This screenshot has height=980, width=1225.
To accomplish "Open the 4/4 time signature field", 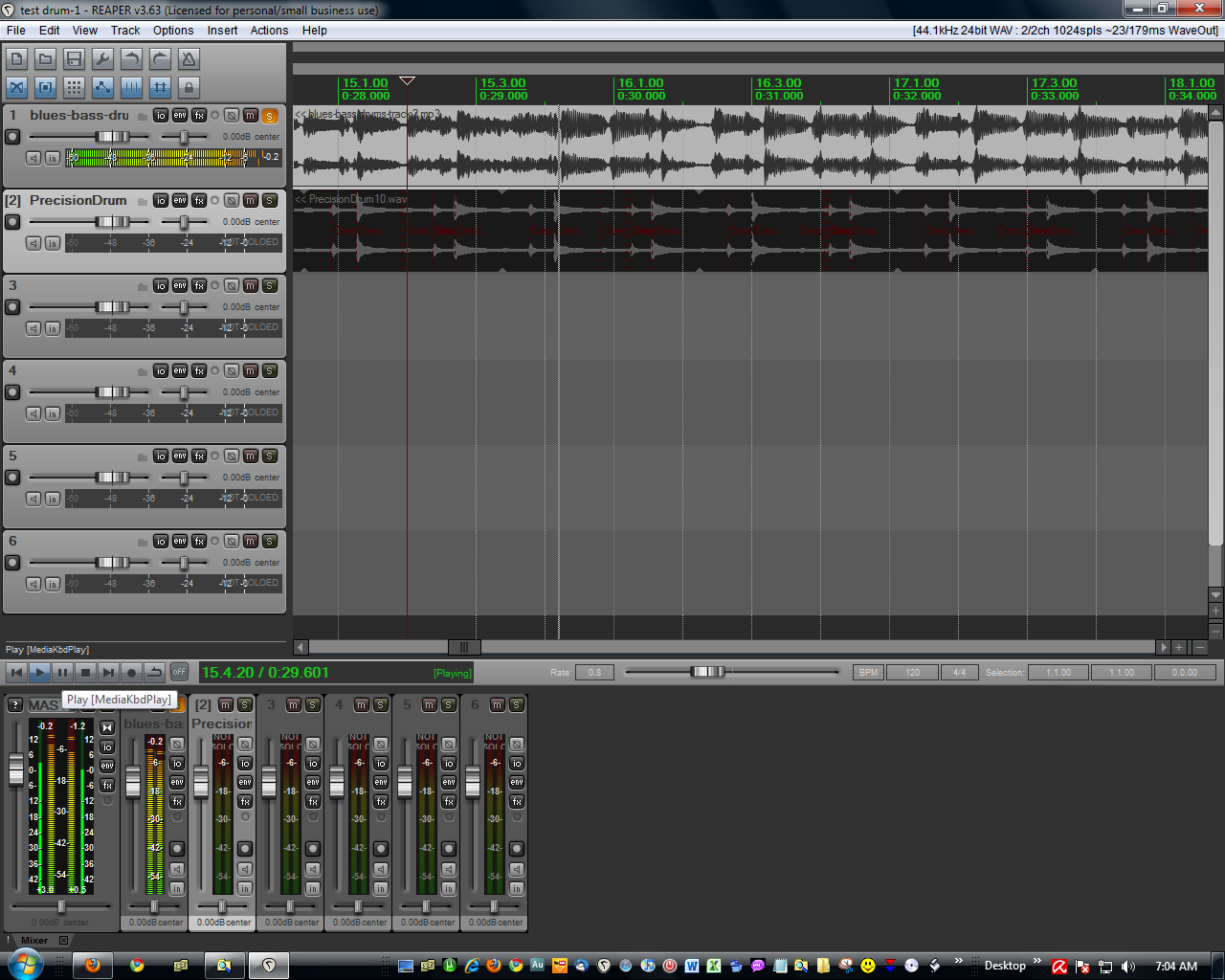I will coord(959,673).
